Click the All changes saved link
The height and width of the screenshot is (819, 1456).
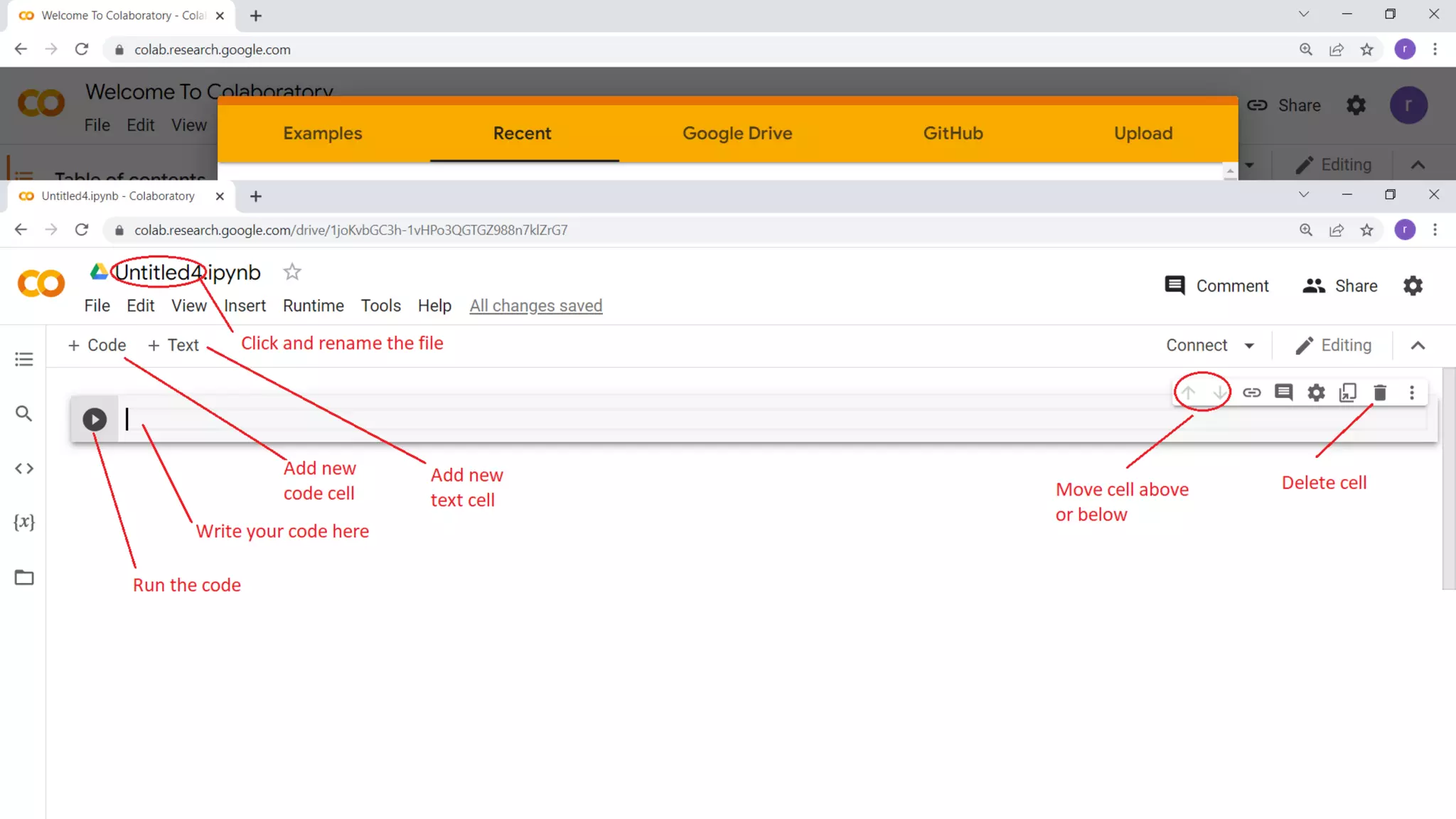536,306
